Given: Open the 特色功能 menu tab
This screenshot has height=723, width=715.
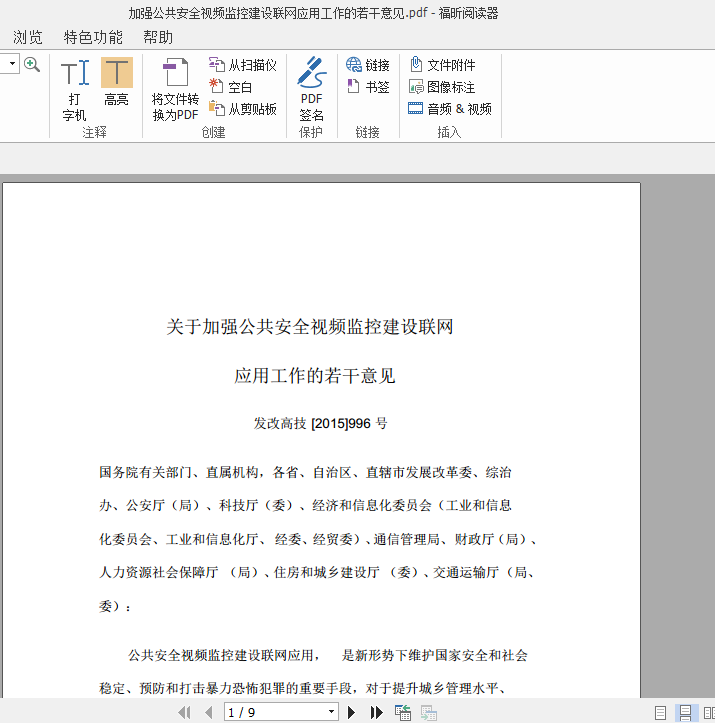Looking at the screenshot, I should tap(93, 37).
